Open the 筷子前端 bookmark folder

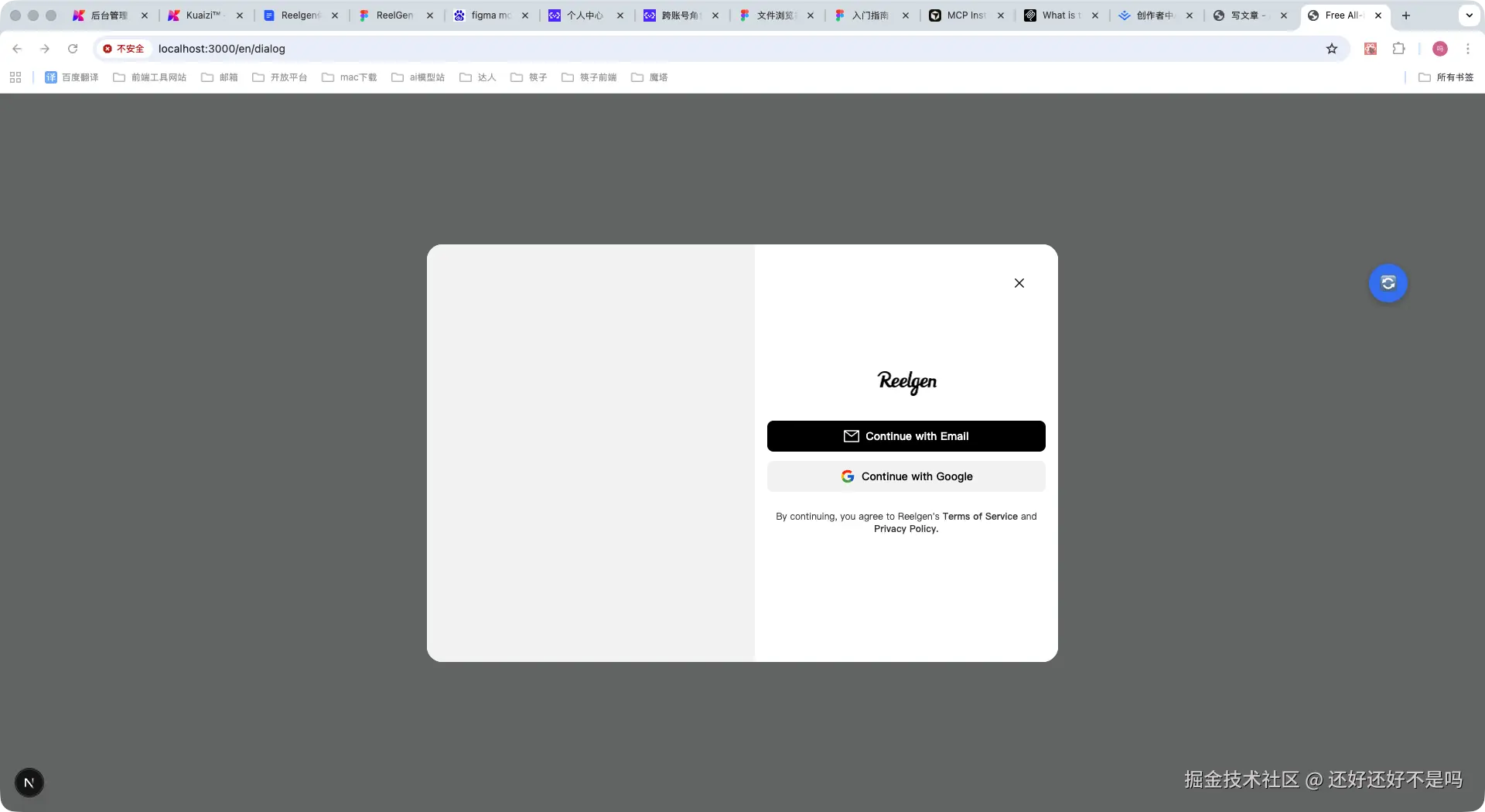point(589,77)
